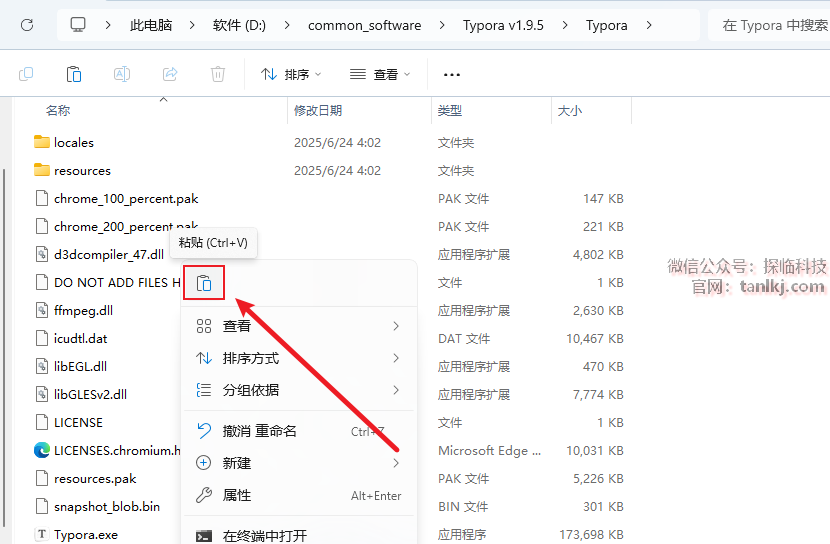Screen dimensions: 830x544
Task: Click the Typora.exe application icon
Action: pos(41,534)
